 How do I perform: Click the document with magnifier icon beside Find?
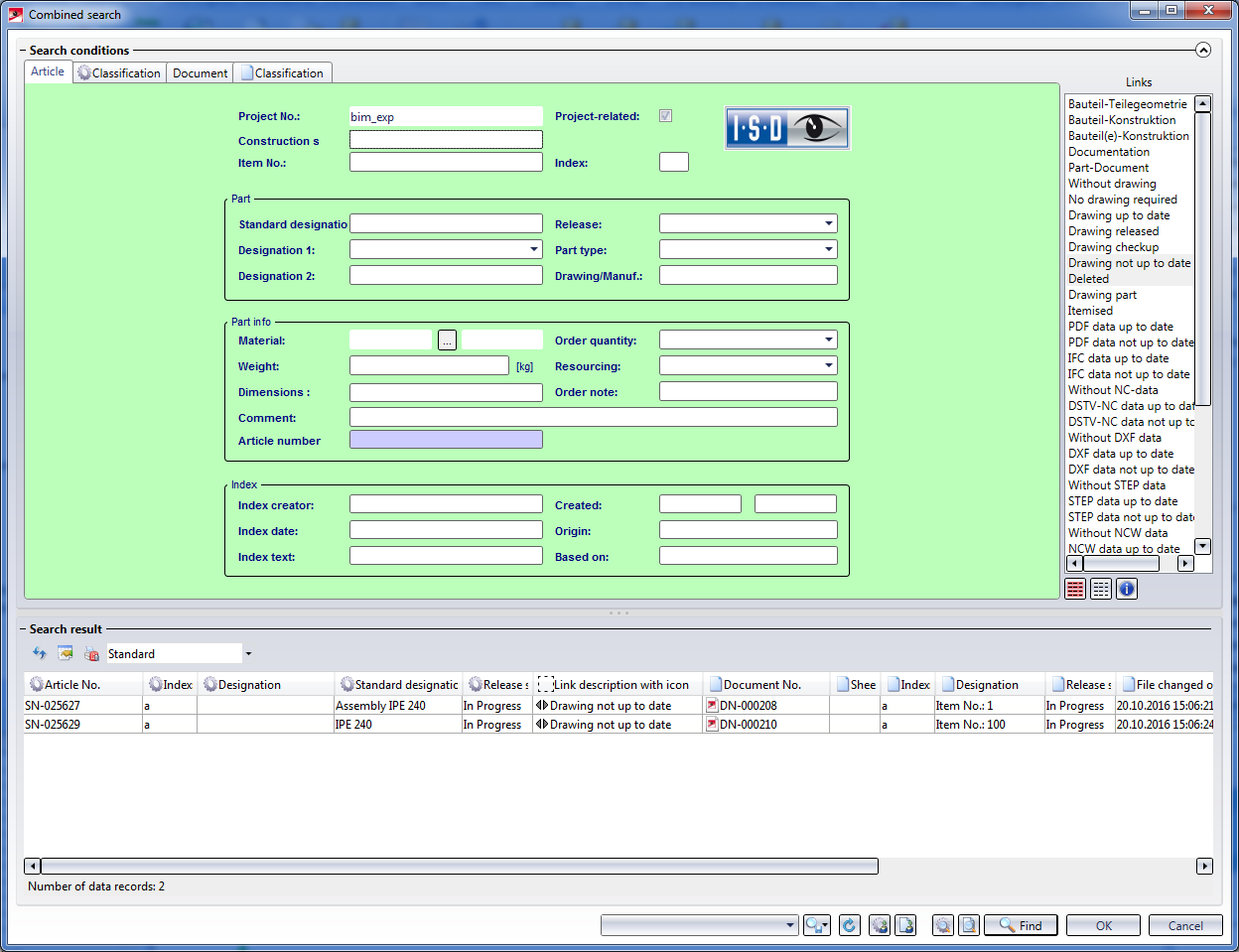[969, 925]
